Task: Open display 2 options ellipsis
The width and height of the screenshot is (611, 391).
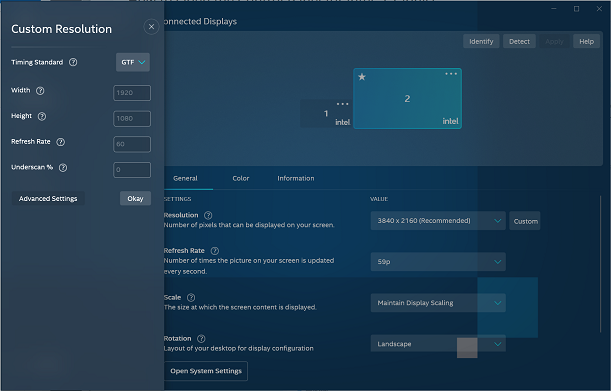Action: 451,74
